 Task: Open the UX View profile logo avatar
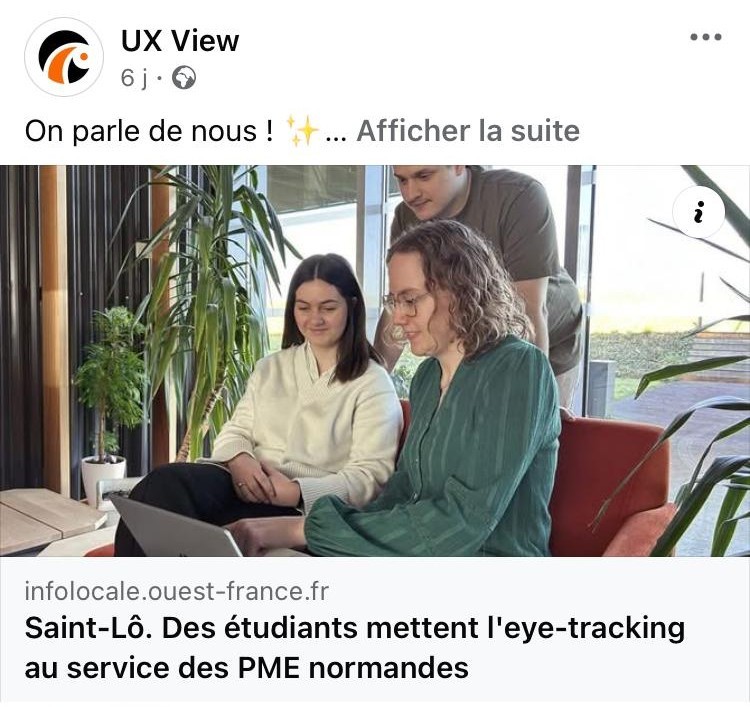64,57
